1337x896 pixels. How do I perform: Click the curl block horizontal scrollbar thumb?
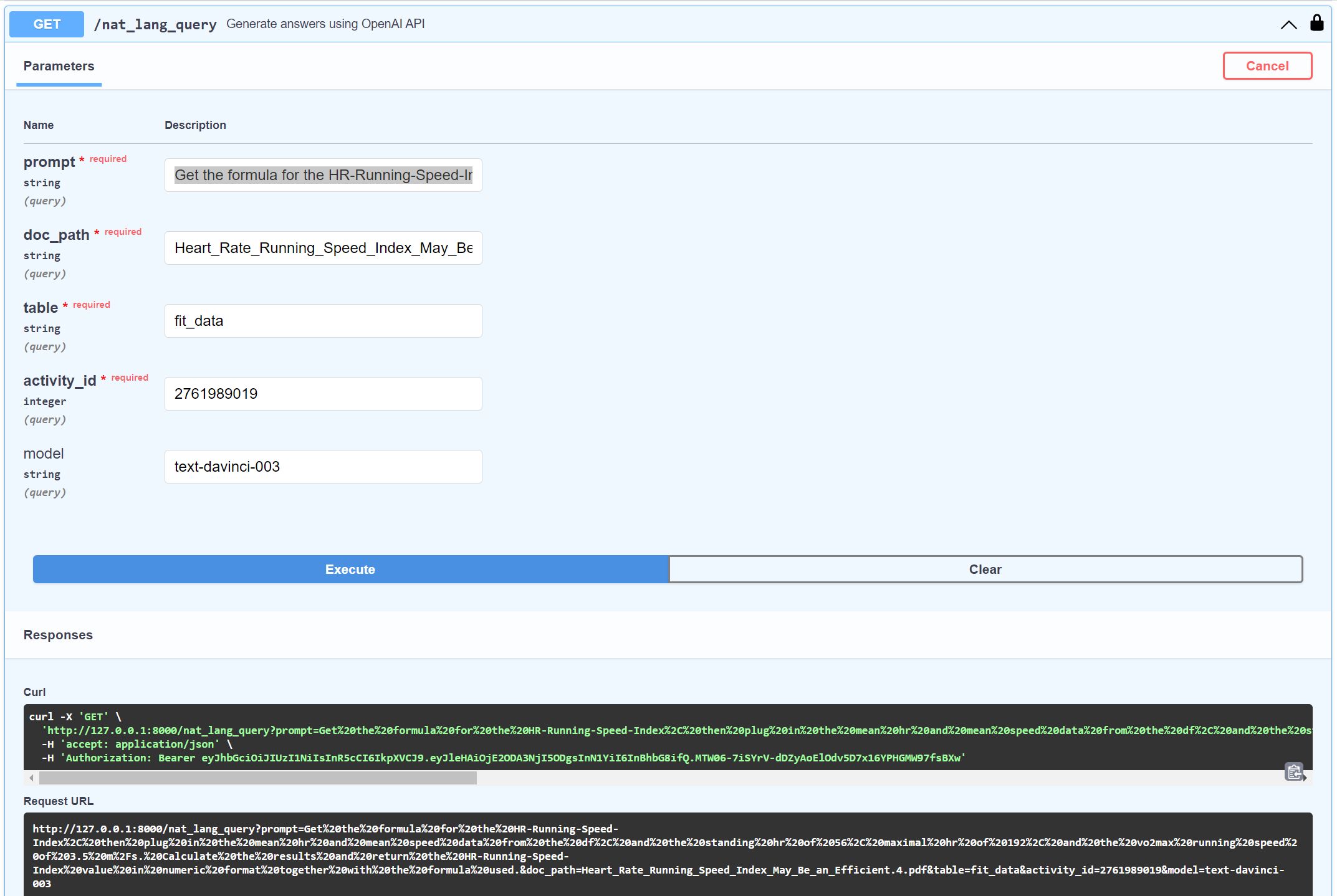pyautogui.click(x=257, y=778)
